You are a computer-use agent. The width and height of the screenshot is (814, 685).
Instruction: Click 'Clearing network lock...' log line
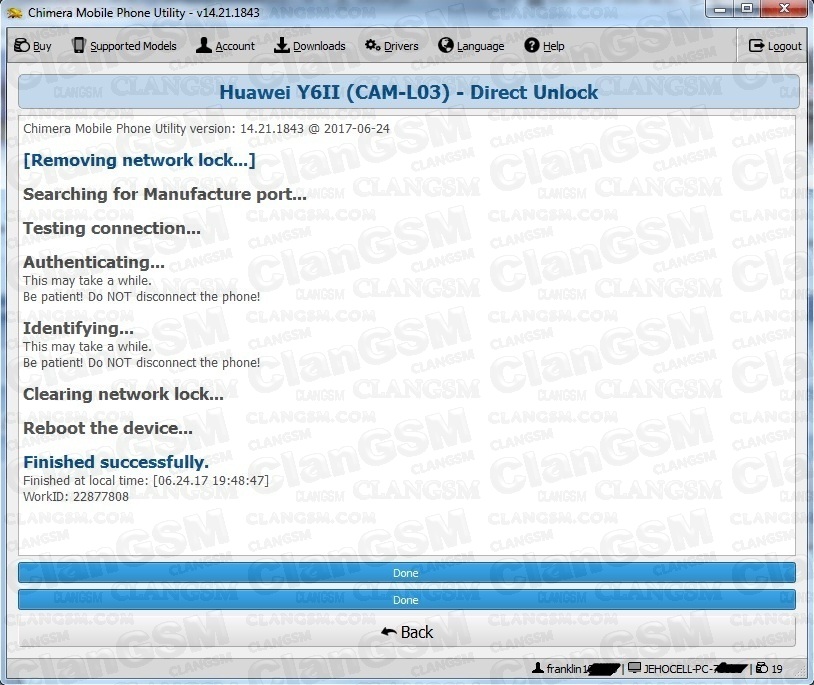pyautogui.click(x=123, y=394)
